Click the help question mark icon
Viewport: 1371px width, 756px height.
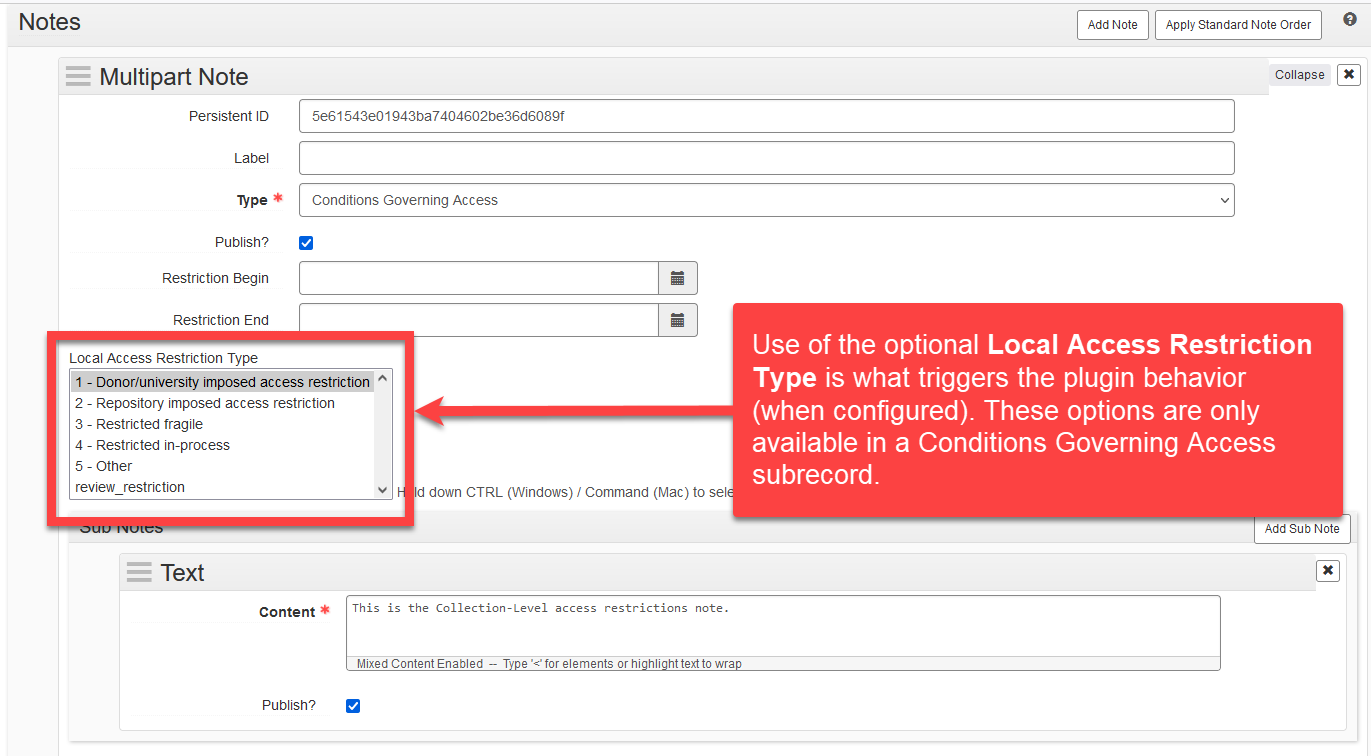pos(1349,19)
